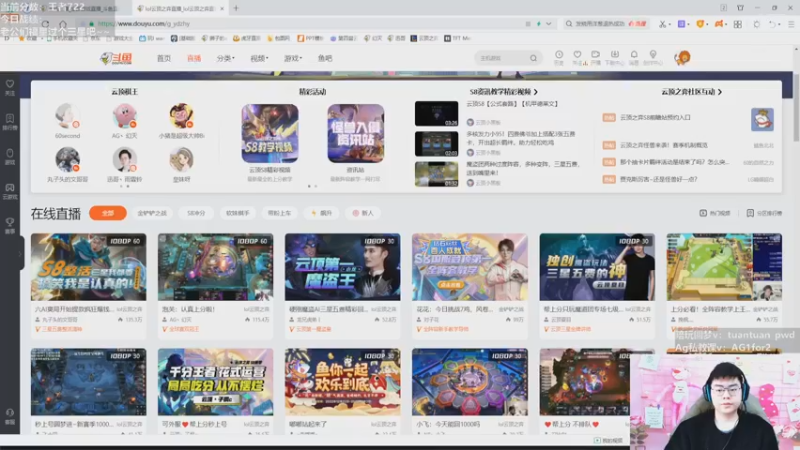The height and width of the screenshot is (450, 800).
Task: Open followed heart icon in top header
Action: 578,57
